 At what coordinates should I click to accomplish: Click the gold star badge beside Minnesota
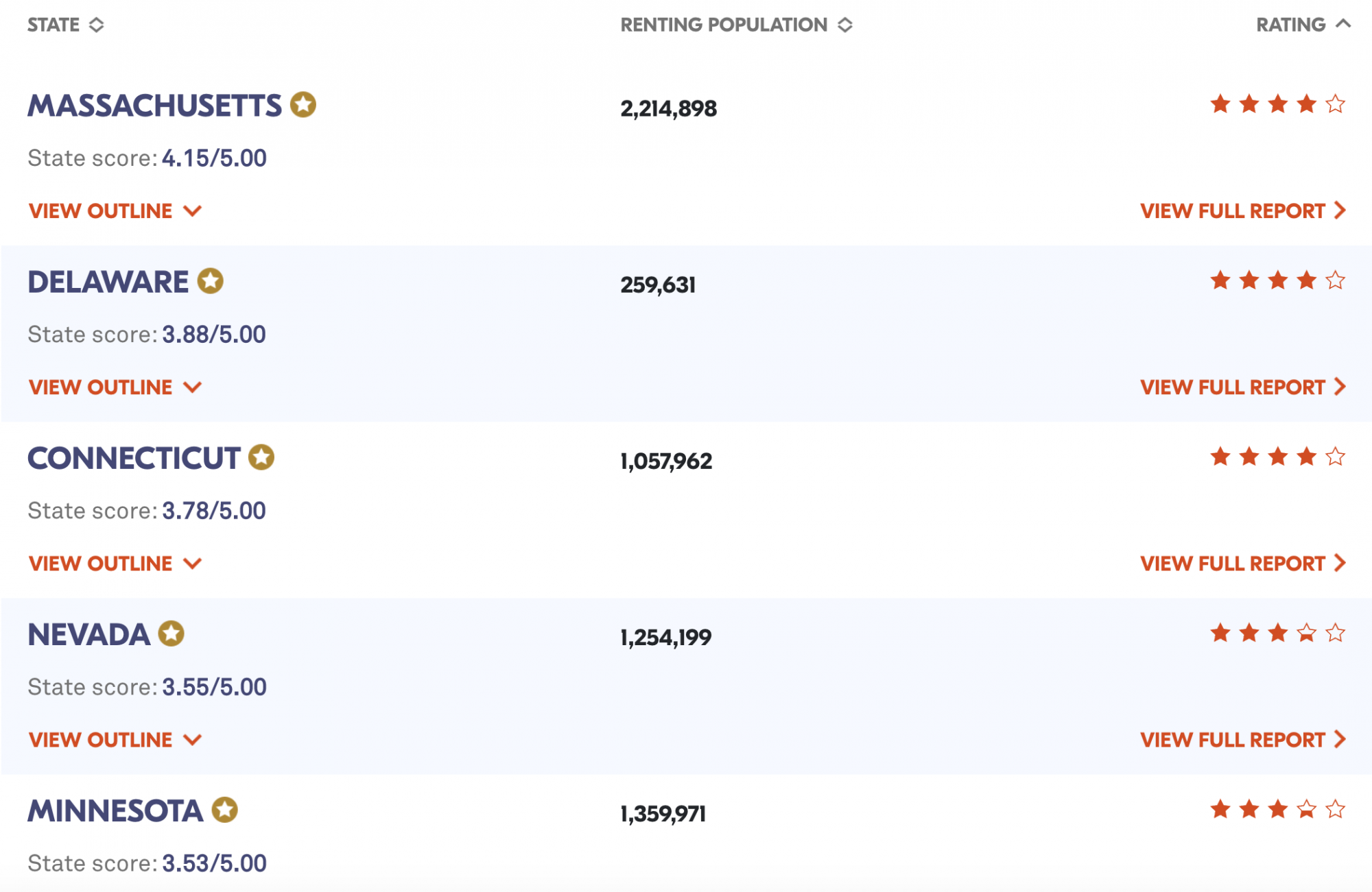224,810
